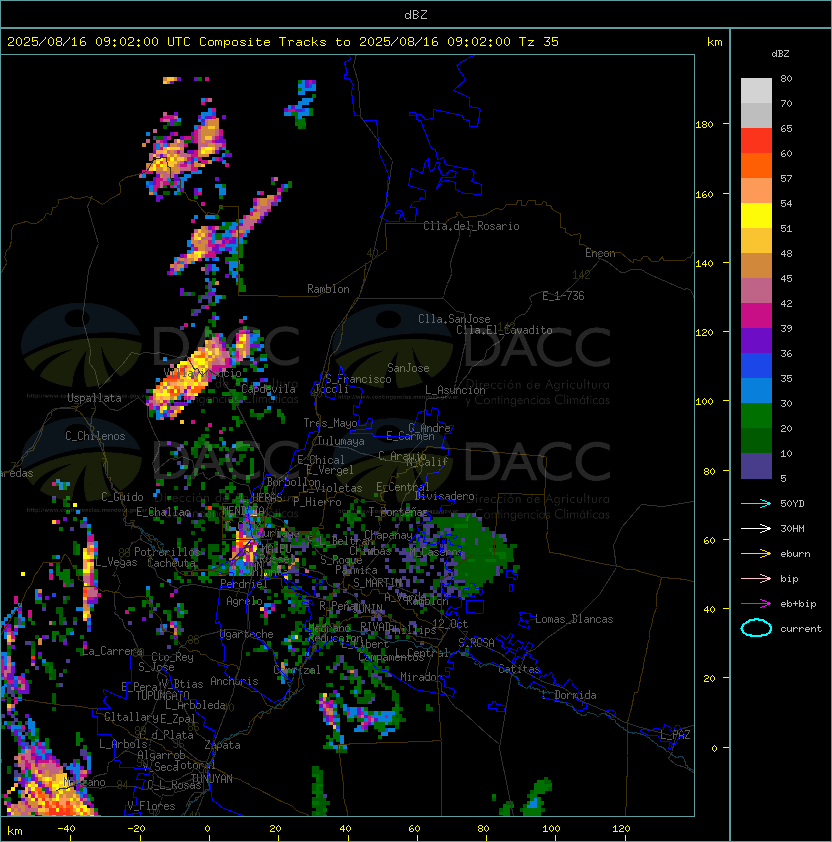The image size is (832, 842).
Task: Select the light gray 70–80 dBZ swatch
Action: [756, 91]
